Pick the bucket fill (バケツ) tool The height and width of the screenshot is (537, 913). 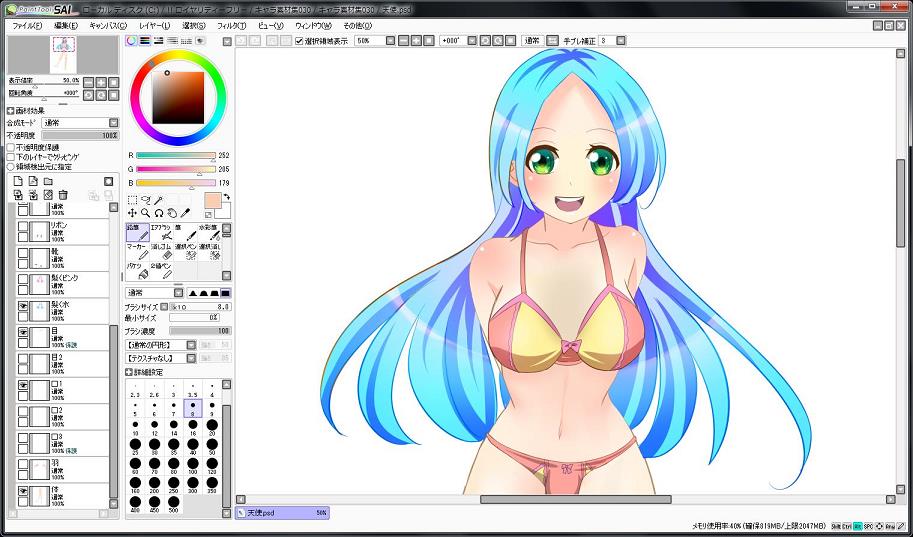[137, 271]
